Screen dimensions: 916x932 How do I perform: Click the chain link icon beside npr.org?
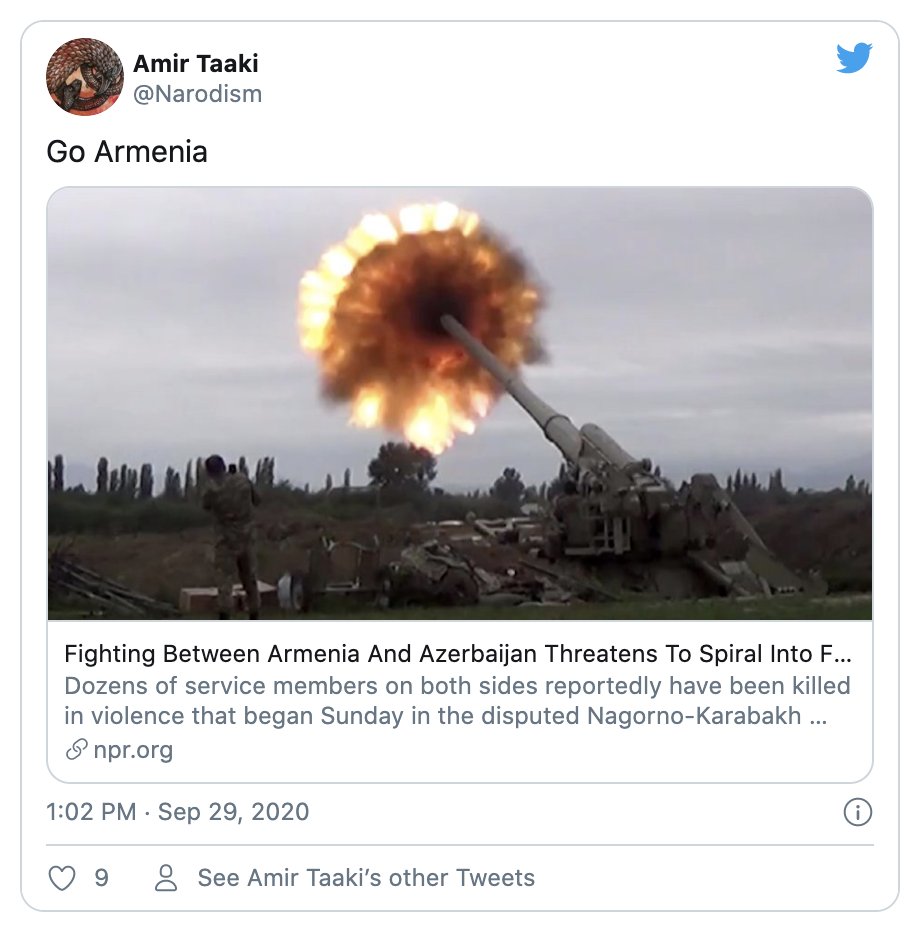coord(76,750)
